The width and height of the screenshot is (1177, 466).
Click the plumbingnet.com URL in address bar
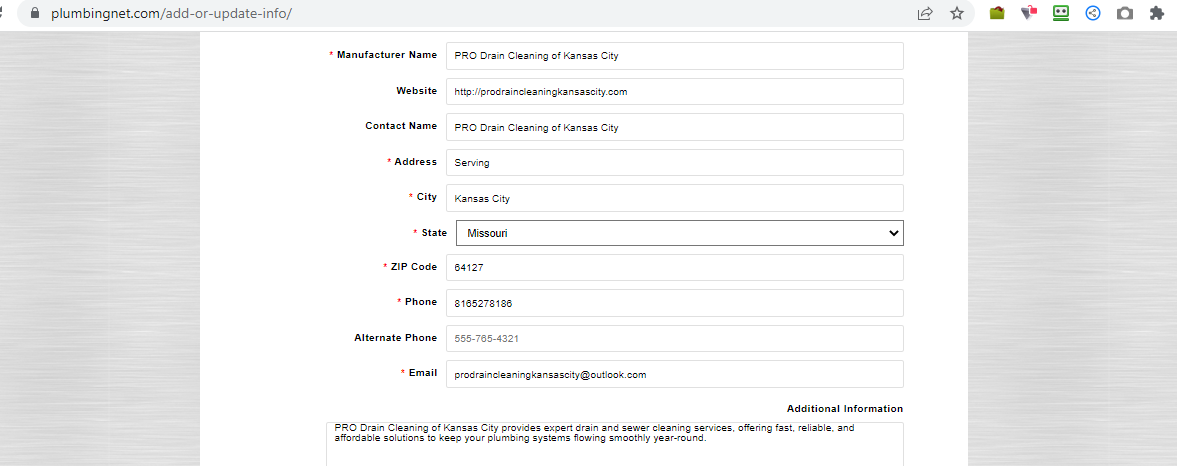(x=171, y=14)
